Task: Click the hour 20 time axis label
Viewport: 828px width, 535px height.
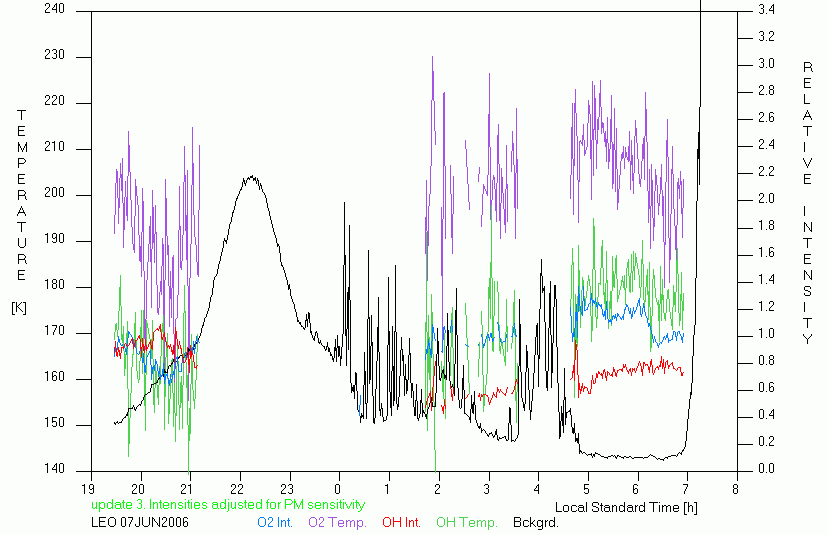Action: (x=138, y=489)
